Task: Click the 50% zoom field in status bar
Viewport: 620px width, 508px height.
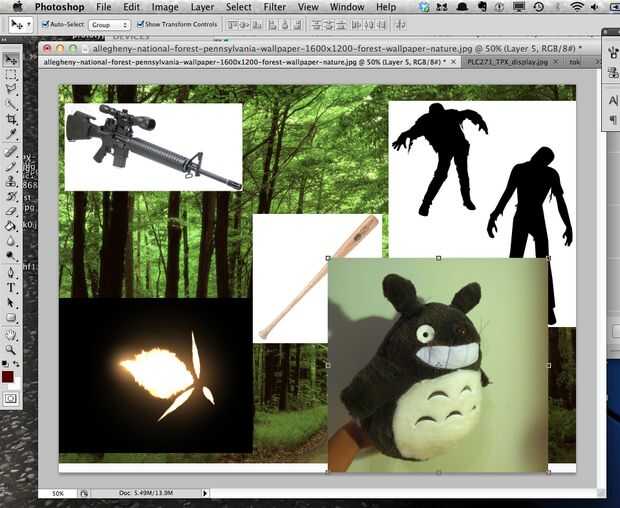Action: pyautogui.click(x=57, y=493)
